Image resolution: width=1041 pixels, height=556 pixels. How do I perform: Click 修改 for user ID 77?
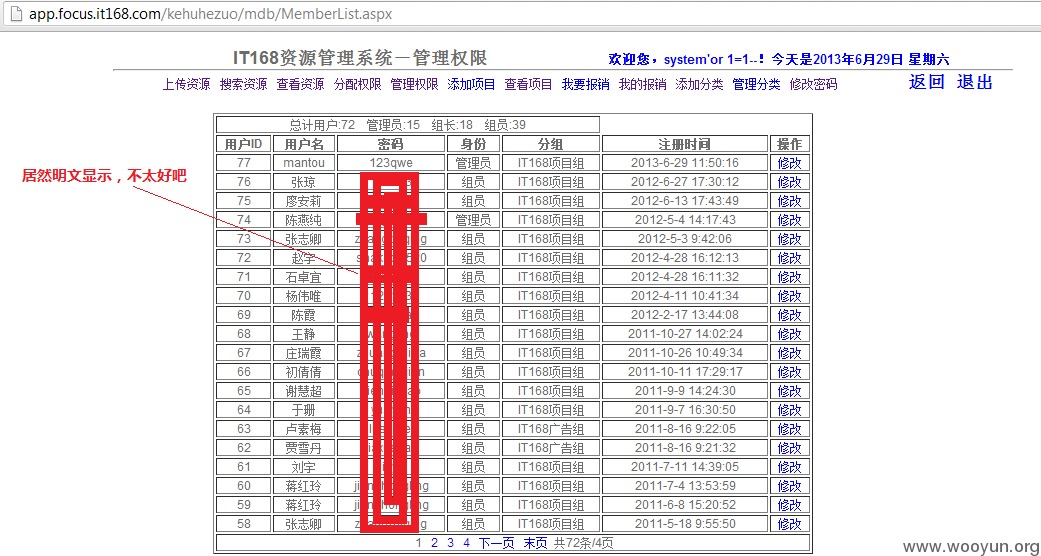(x=790, y=163)
